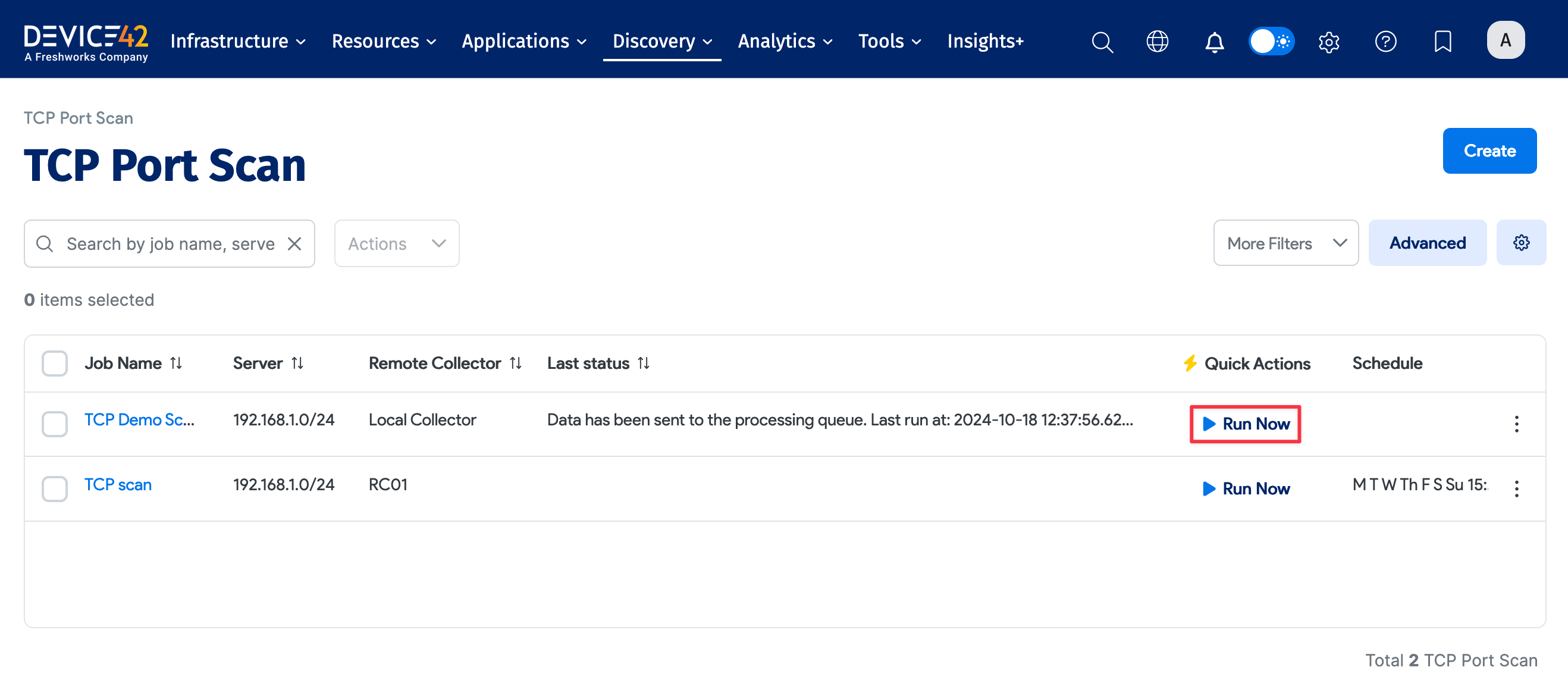Click the search magnifier icon in top bar
Viewport: 1568px width, 683px height.
[1102, 42]
